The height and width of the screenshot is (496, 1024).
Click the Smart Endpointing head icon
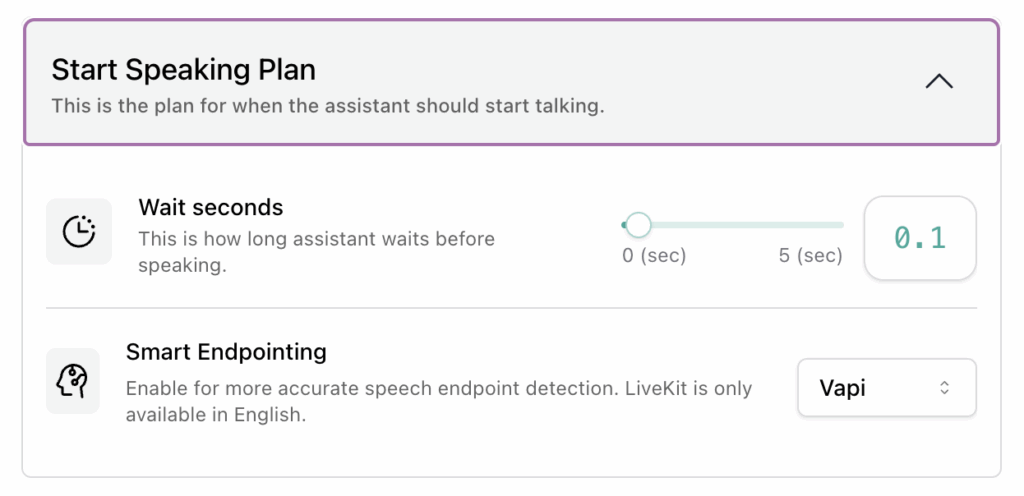73,381
